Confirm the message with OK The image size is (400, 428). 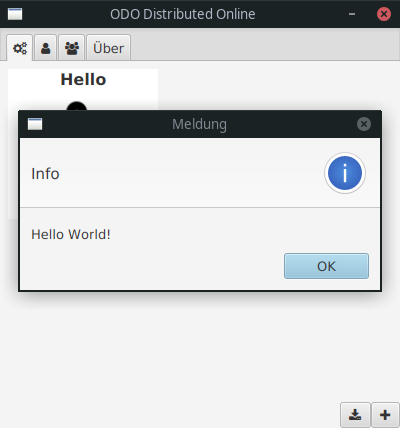click(x=326, y=266)
